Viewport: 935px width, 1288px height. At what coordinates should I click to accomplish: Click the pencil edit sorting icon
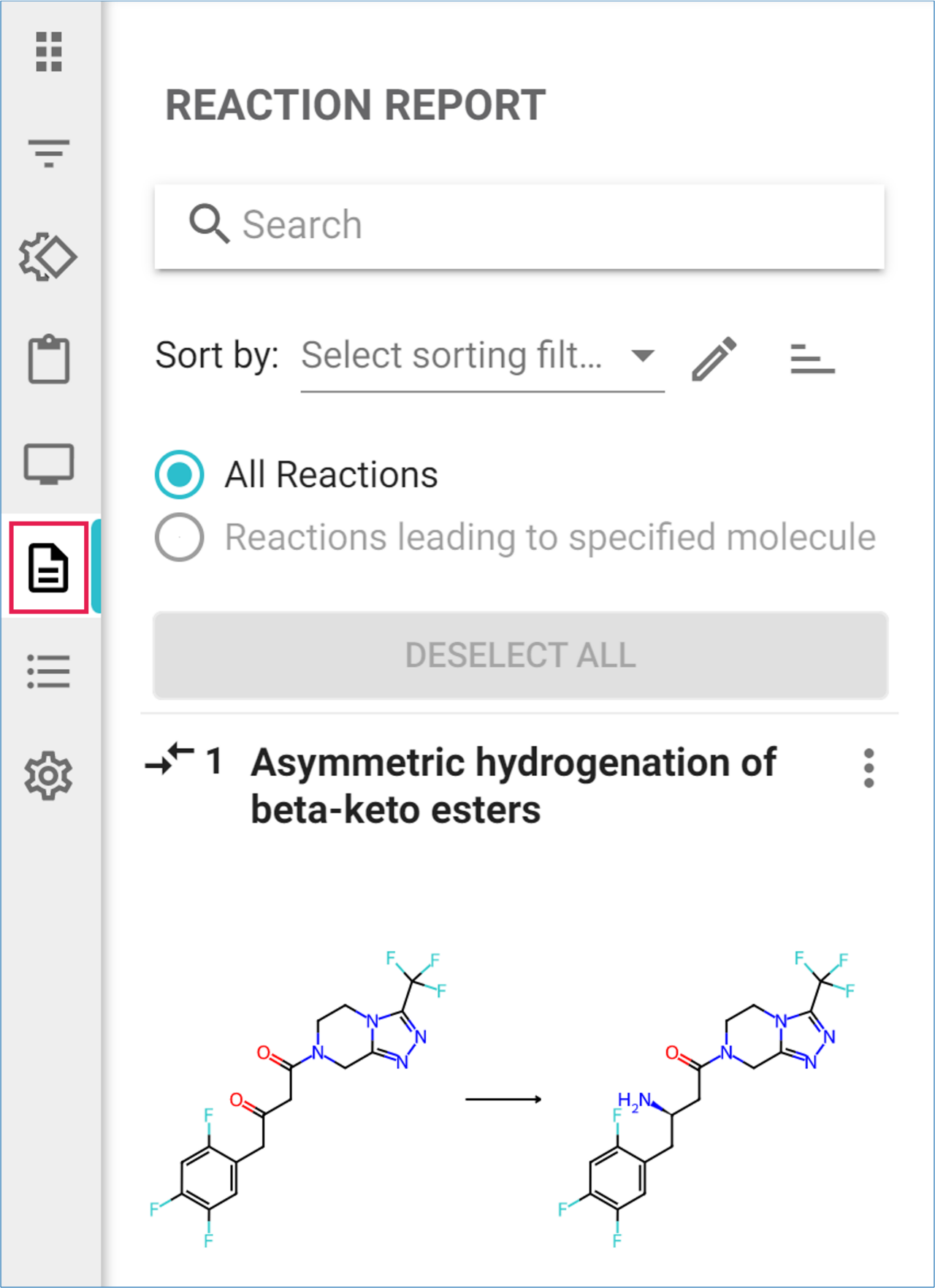714,359
